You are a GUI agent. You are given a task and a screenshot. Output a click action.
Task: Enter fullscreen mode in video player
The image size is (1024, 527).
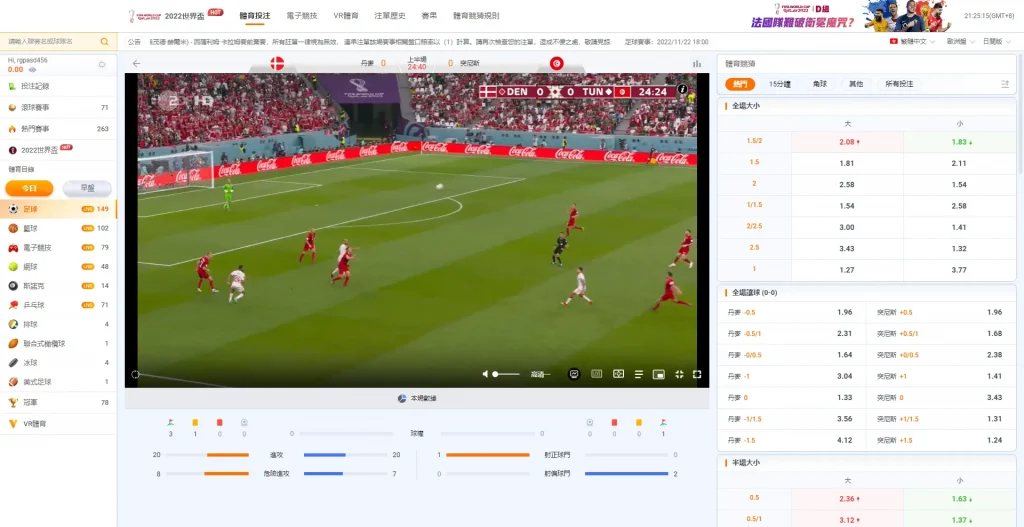point(697,374)
